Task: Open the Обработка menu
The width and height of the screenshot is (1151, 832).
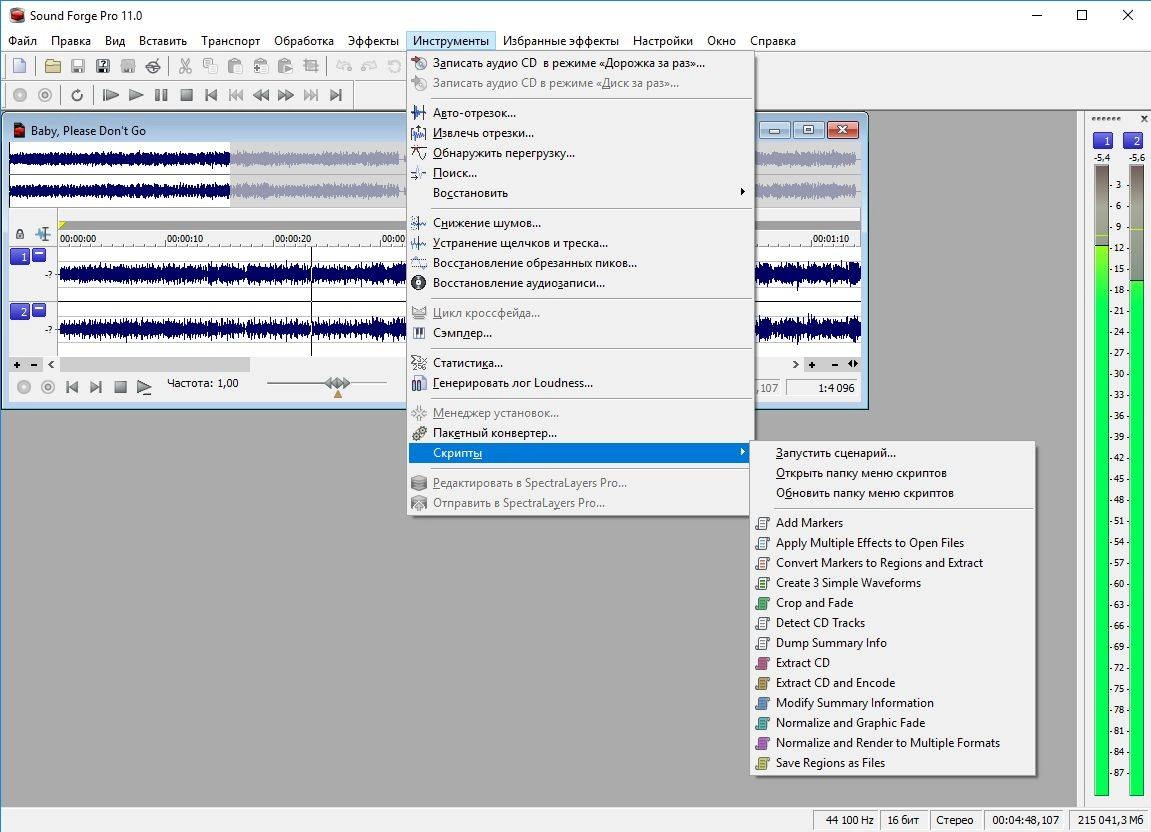Action: coord(304,41)
